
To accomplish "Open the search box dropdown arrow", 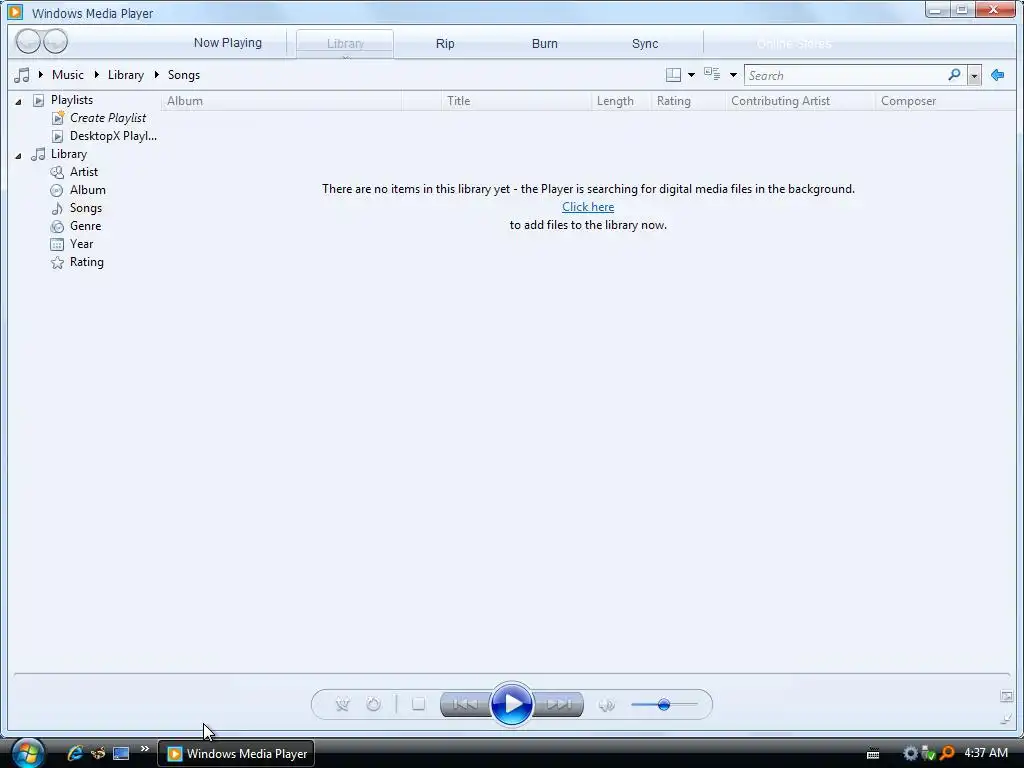I will 974,76.
